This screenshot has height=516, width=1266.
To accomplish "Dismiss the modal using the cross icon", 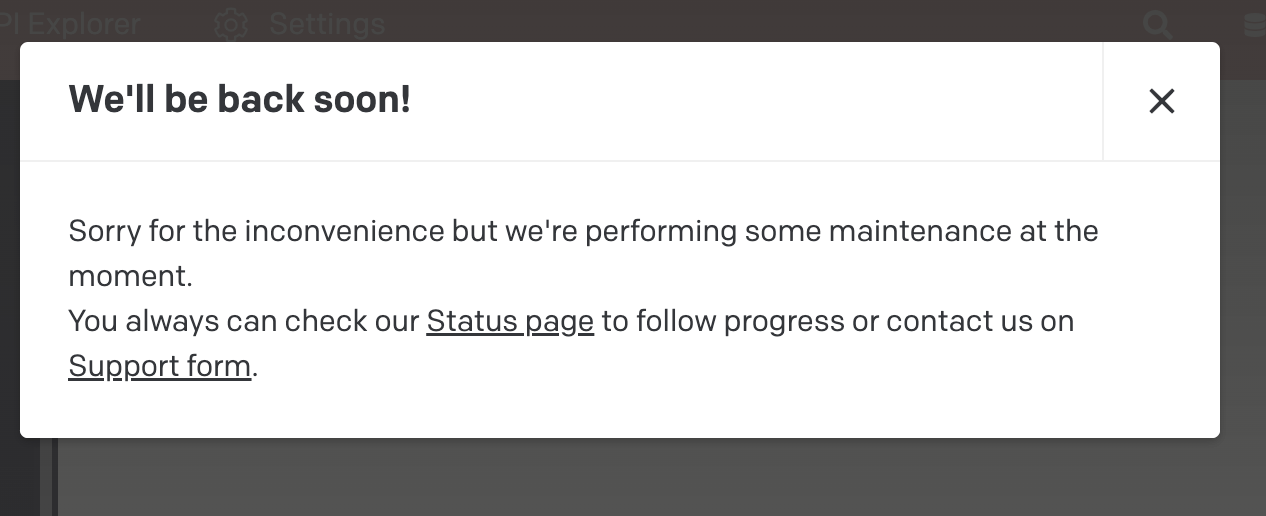I will (x=1161, y=101).
